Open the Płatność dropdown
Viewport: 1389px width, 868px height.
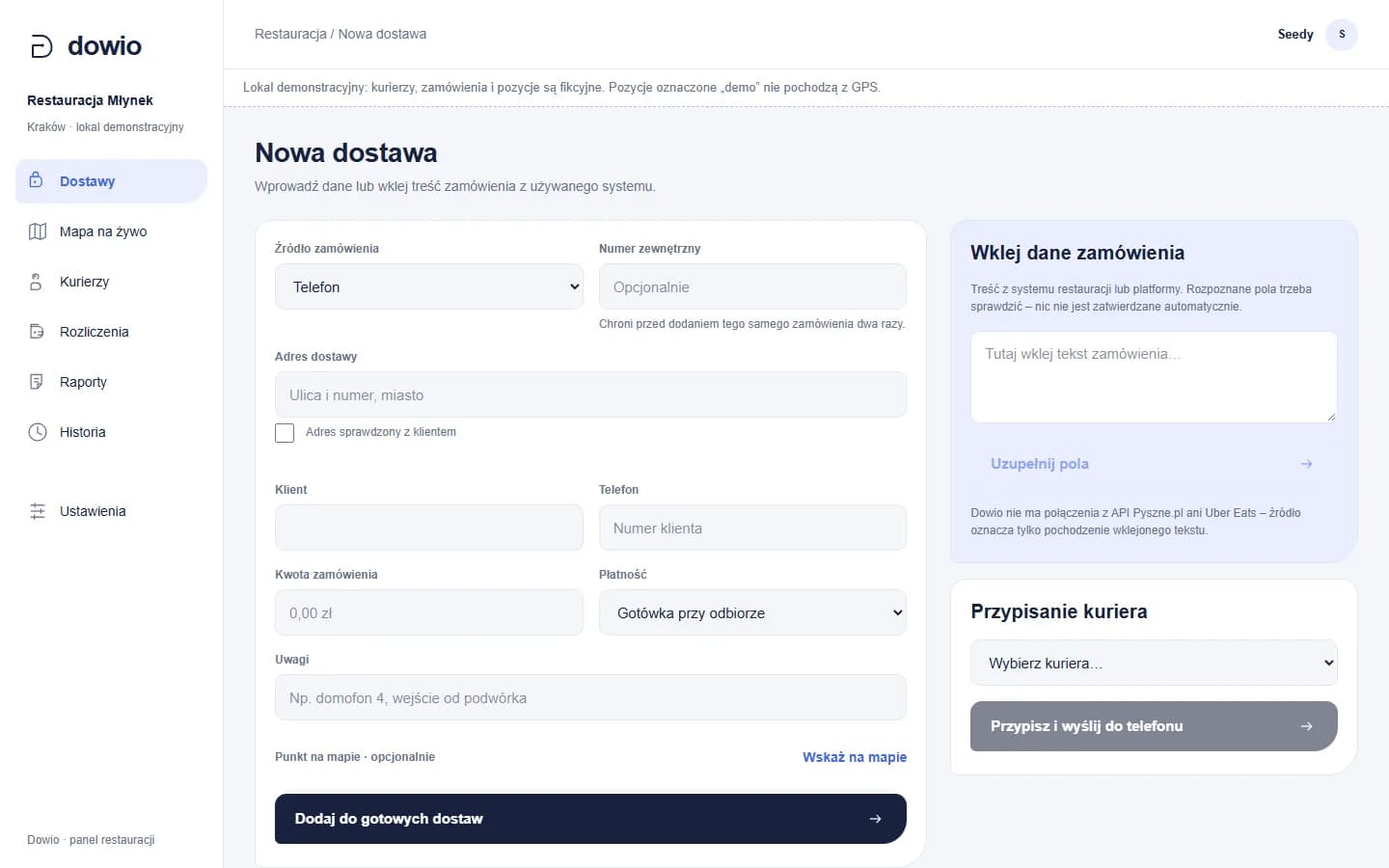752,612
